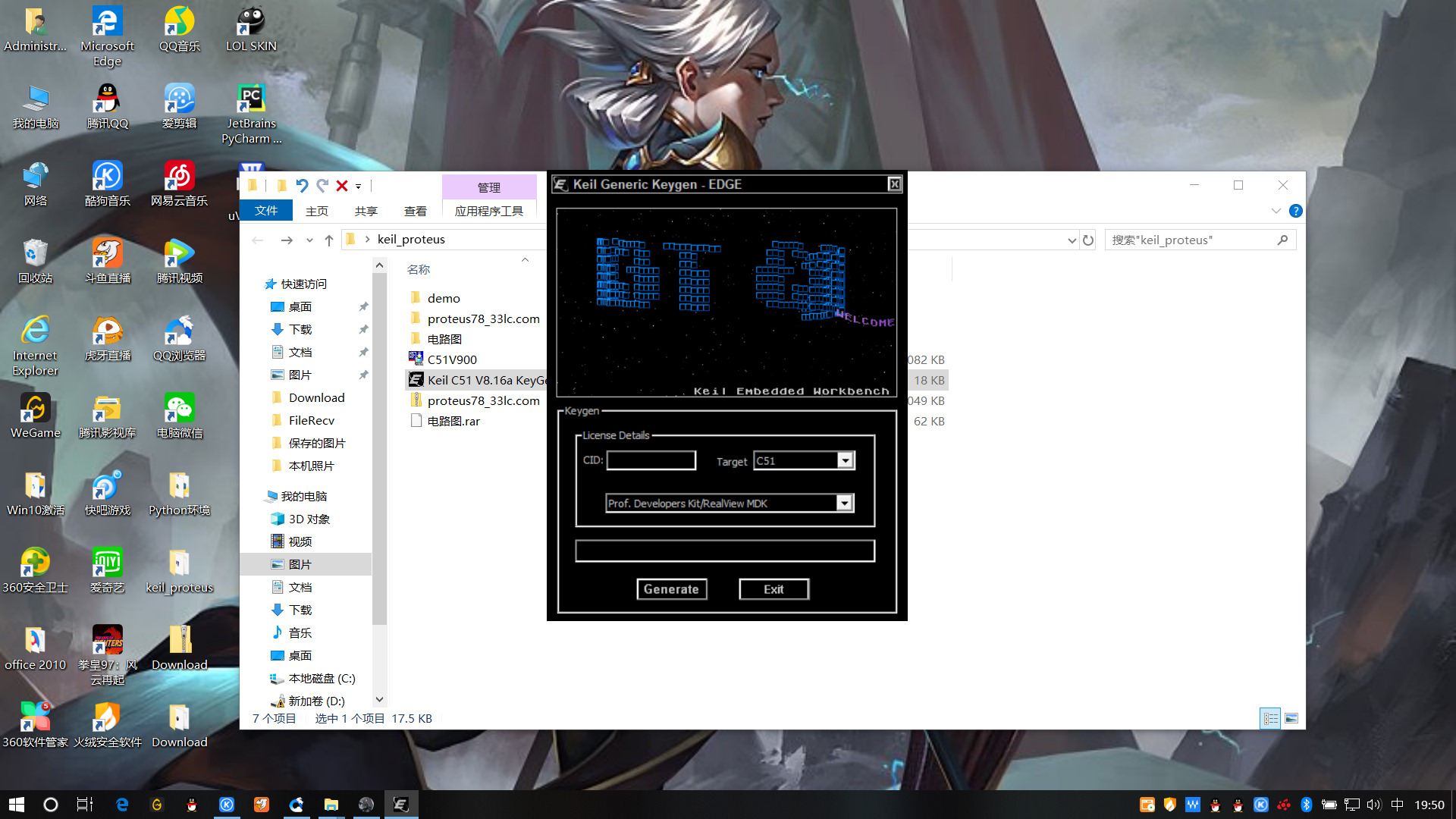The width and height of the screenshot is (1456, 819).
Task: Open the help question mark icon
Action: [1296, 211]
